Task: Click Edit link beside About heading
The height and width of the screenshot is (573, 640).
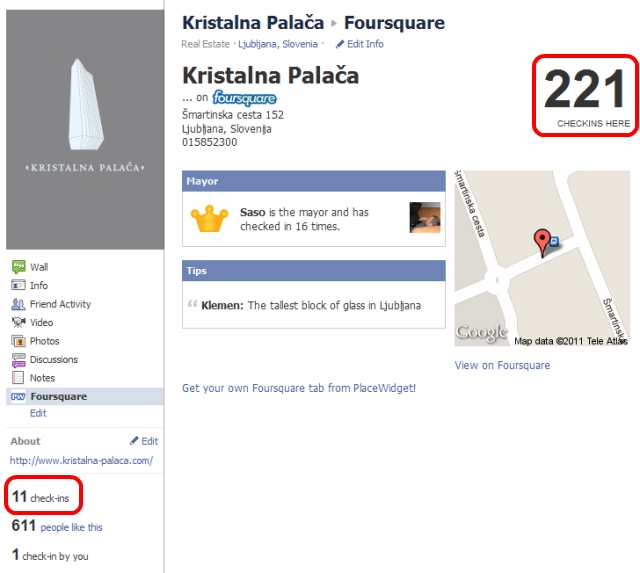Action: [x=144, y=441]
